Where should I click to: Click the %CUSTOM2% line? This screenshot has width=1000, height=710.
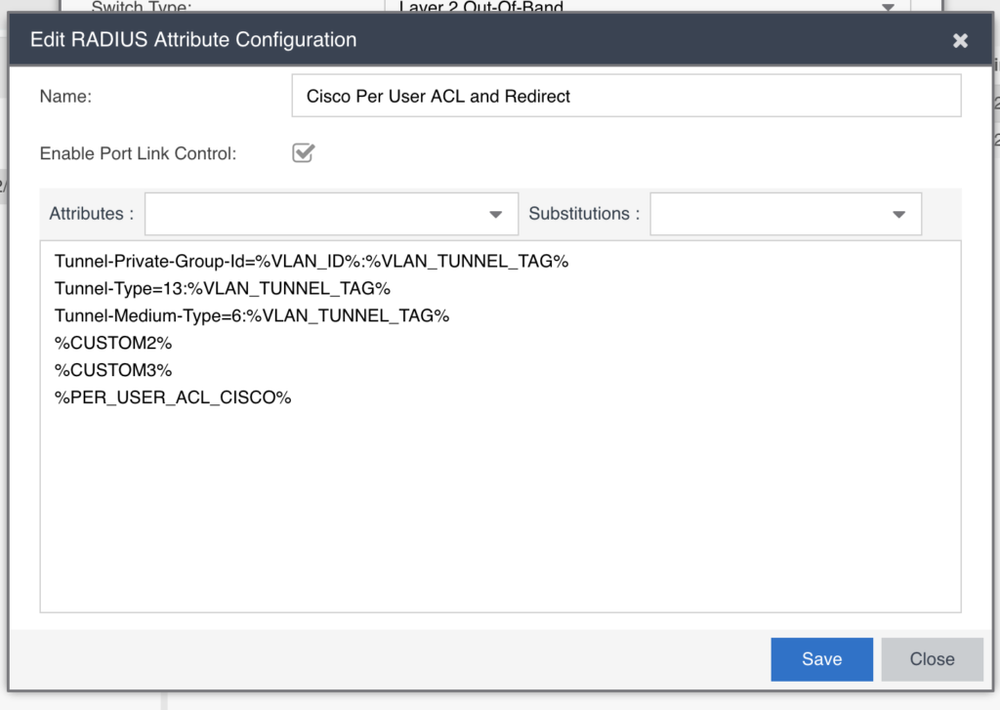pyautogui.click(x=113, y=343)
